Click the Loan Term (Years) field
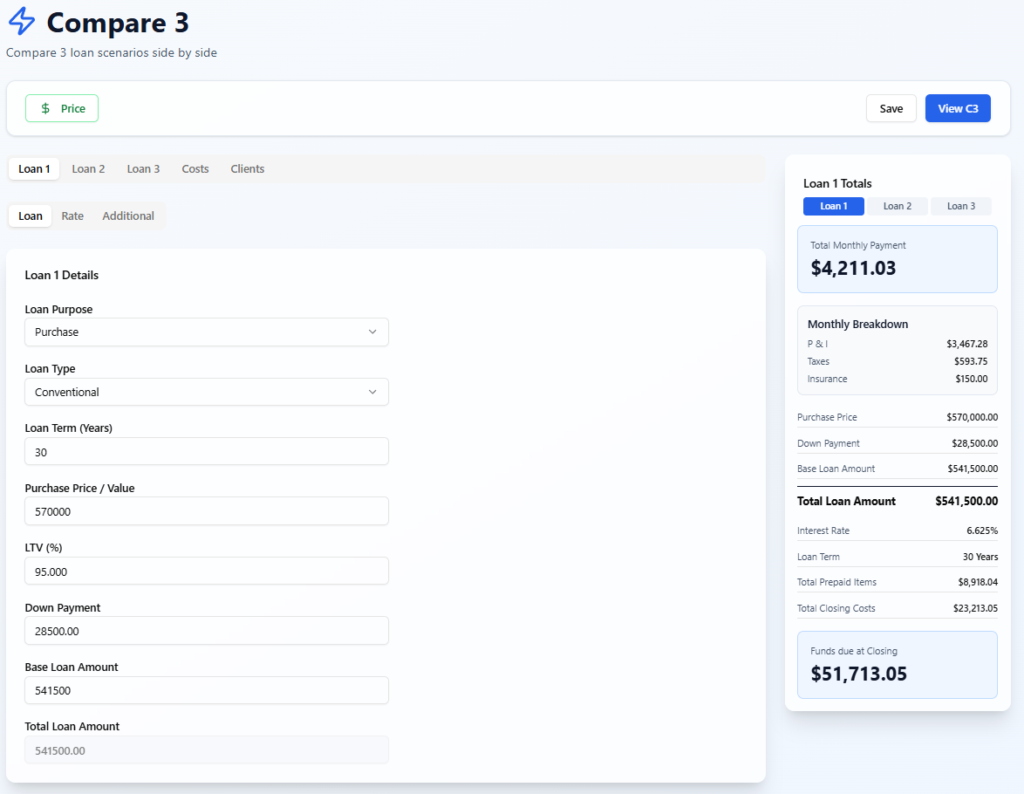 [206, 452]
